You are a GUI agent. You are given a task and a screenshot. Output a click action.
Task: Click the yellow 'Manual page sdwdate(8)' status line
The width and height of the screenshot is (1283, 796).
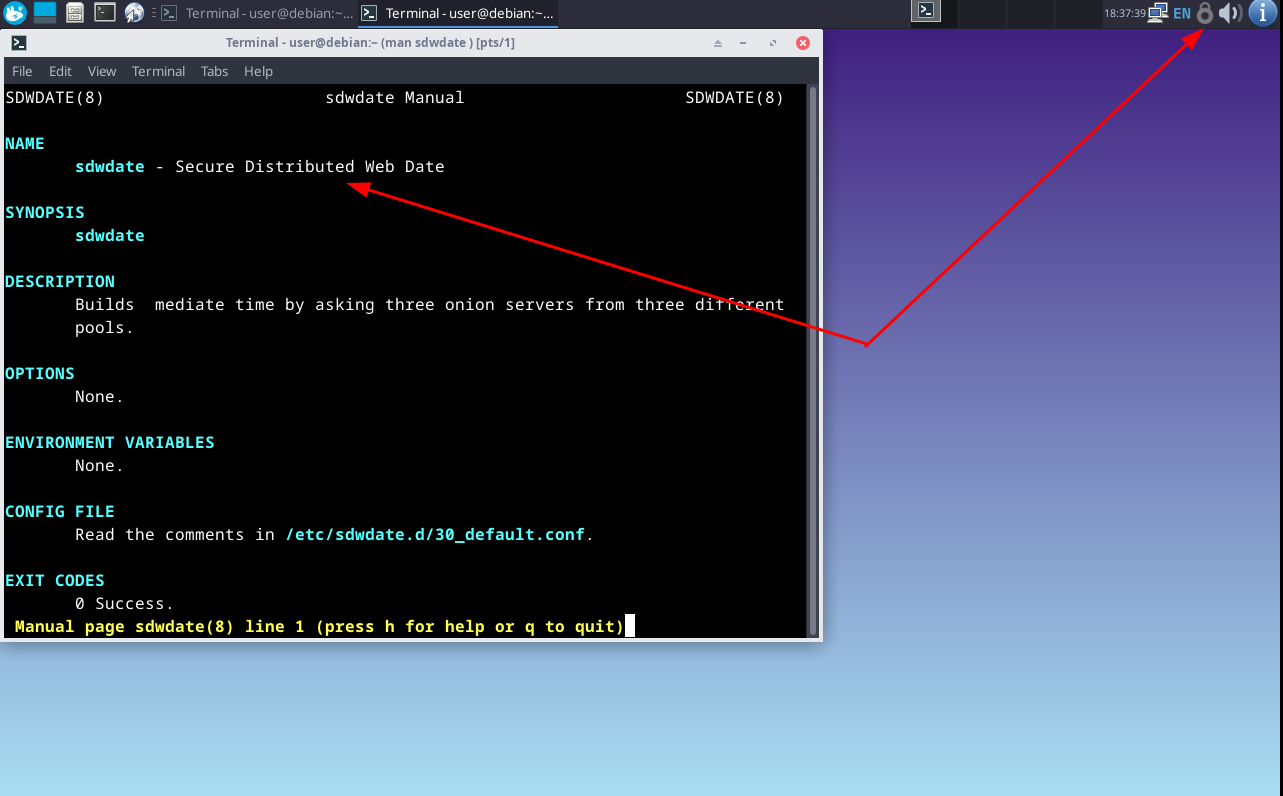tap(320, 627)
